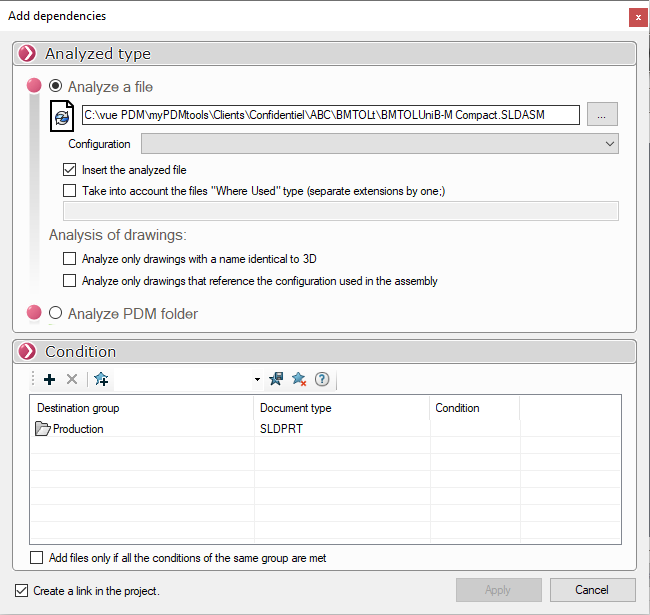Uncheck Insert the analyzed file
650x615 pixels.
click(69, 170)
